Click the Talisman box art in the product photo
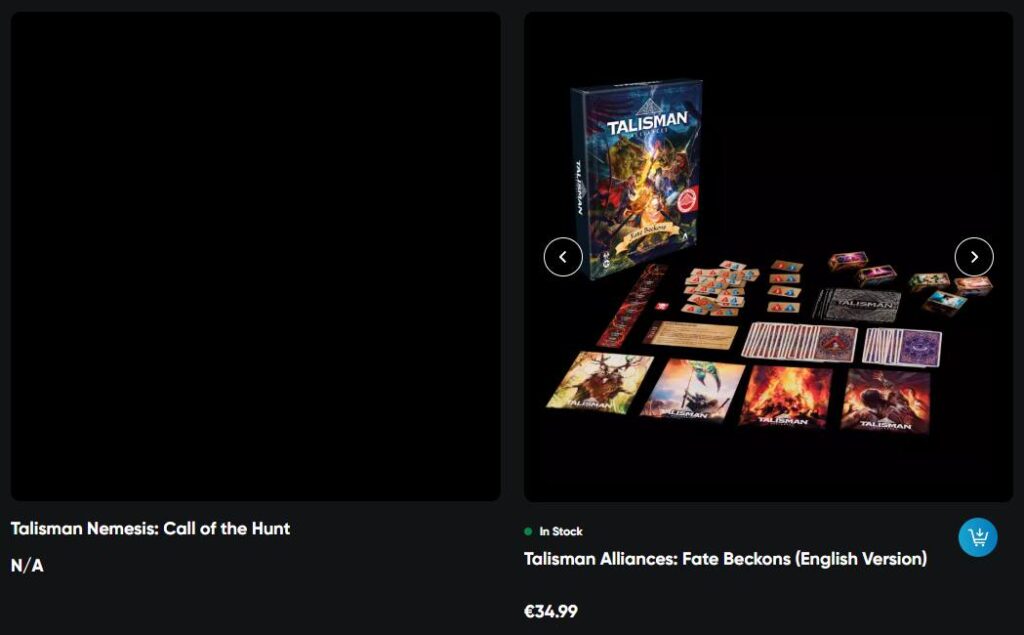 coord(635,178)
